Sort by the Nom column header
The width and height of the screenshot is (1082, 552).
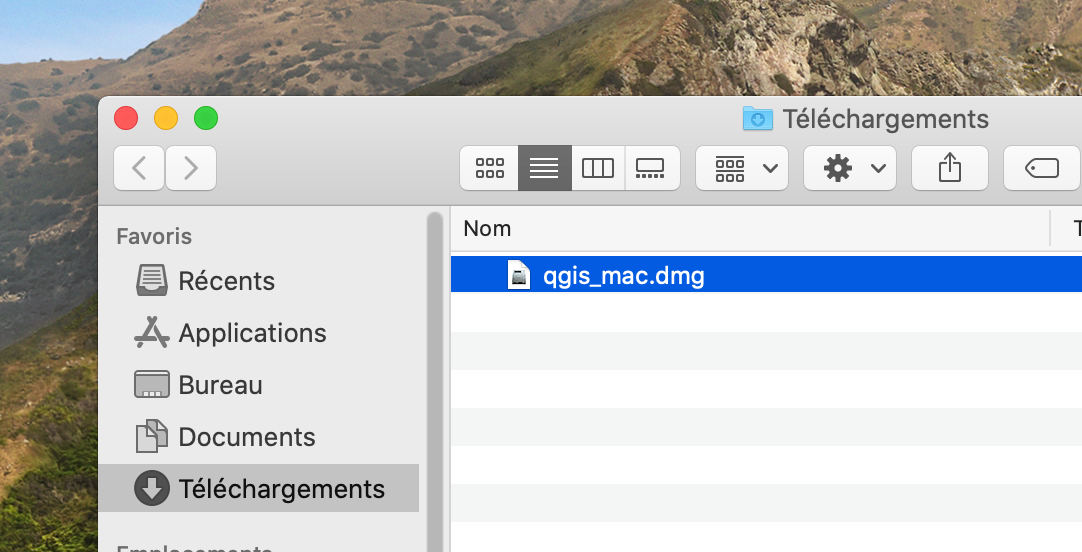488,228
